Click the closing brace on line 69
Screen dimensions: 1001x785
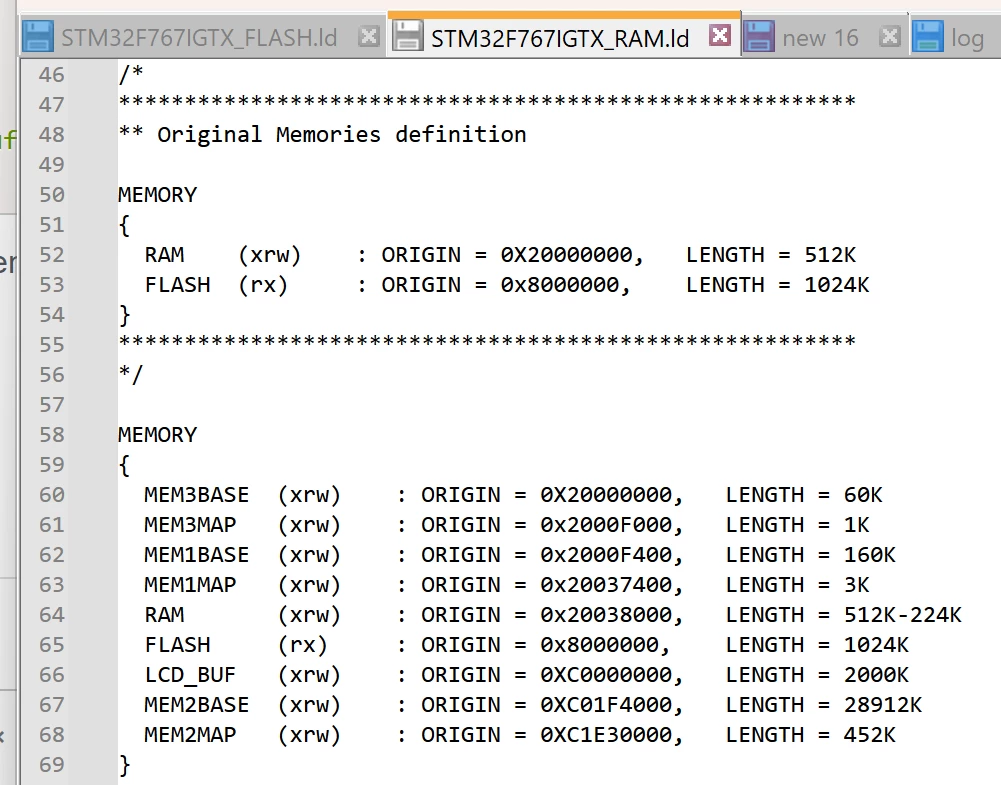[124, 765]
